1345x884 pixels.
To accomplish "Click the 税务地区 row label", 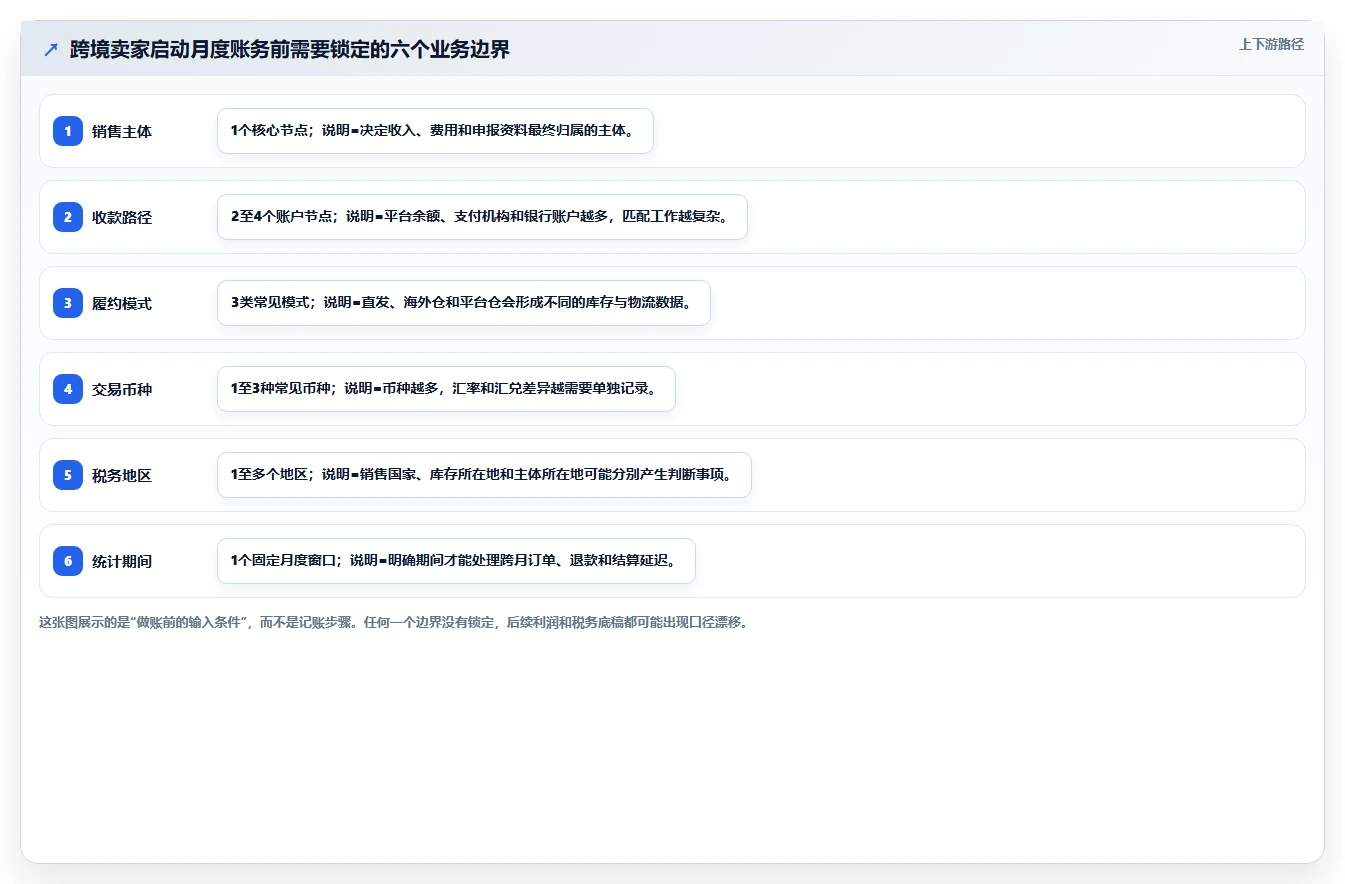I will click(x=122, y=475).
